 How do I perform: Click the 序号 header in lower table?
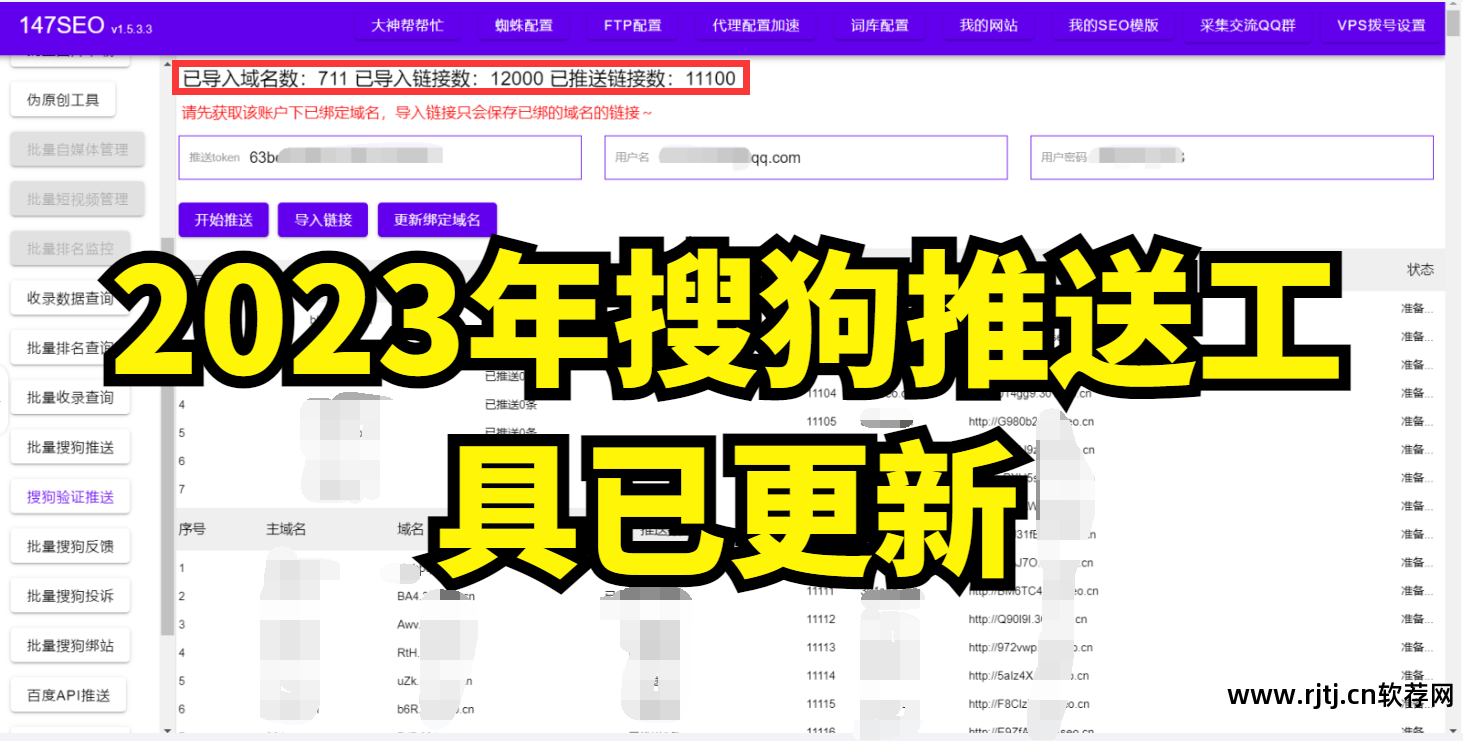pos(192,529)
